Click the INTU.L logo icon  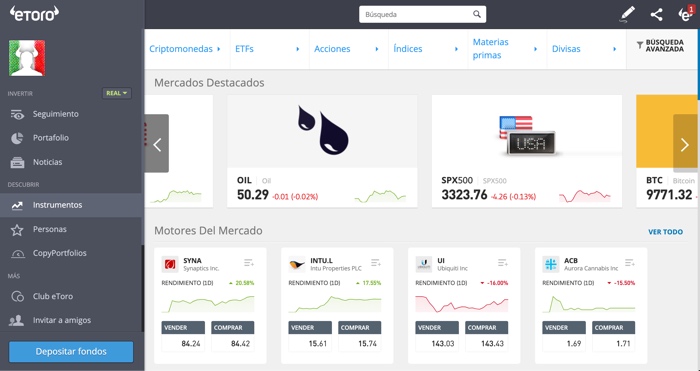[x=297, y=264]
